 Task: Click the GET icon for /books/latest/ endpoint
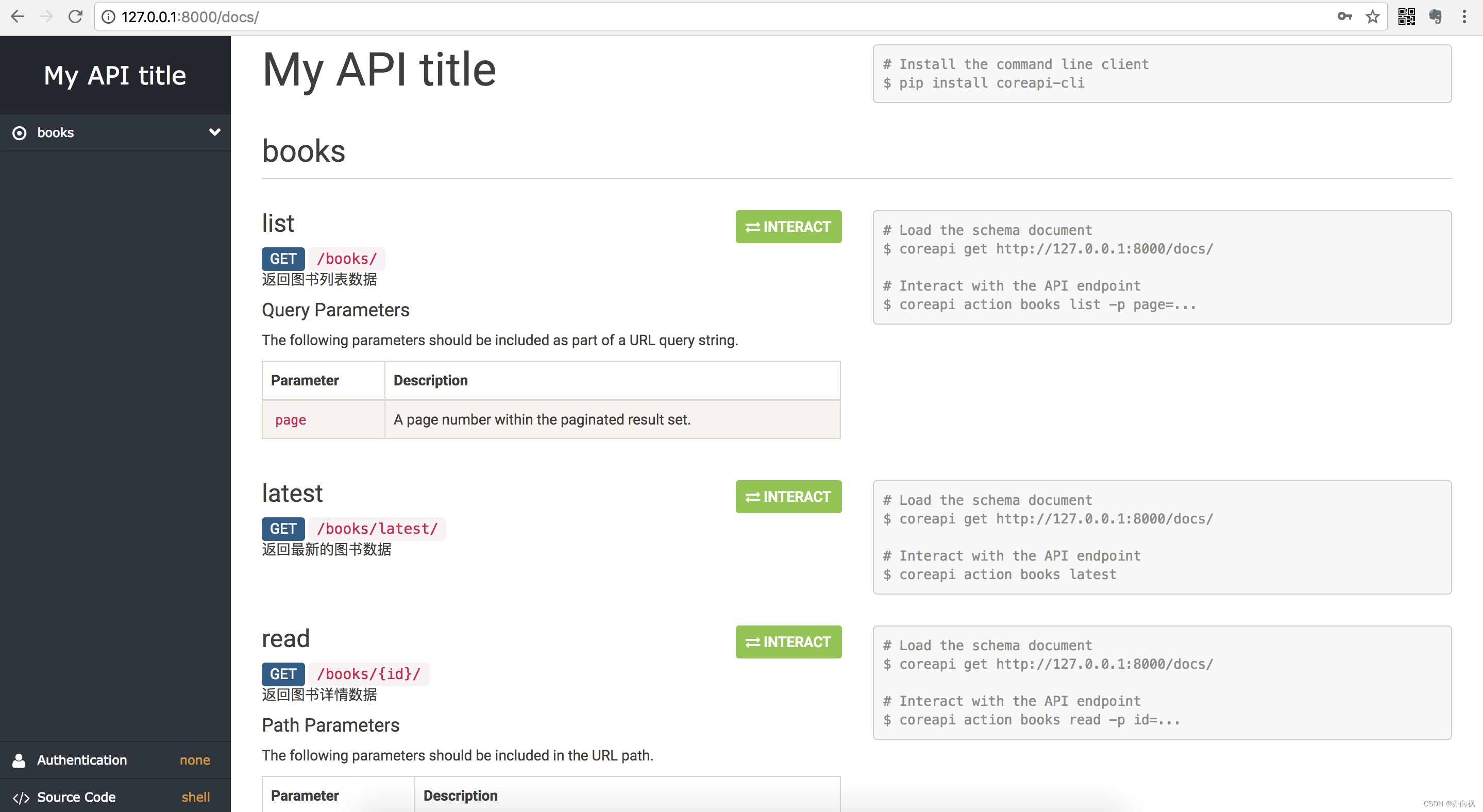pyautogui.click(x=283, y=528)
